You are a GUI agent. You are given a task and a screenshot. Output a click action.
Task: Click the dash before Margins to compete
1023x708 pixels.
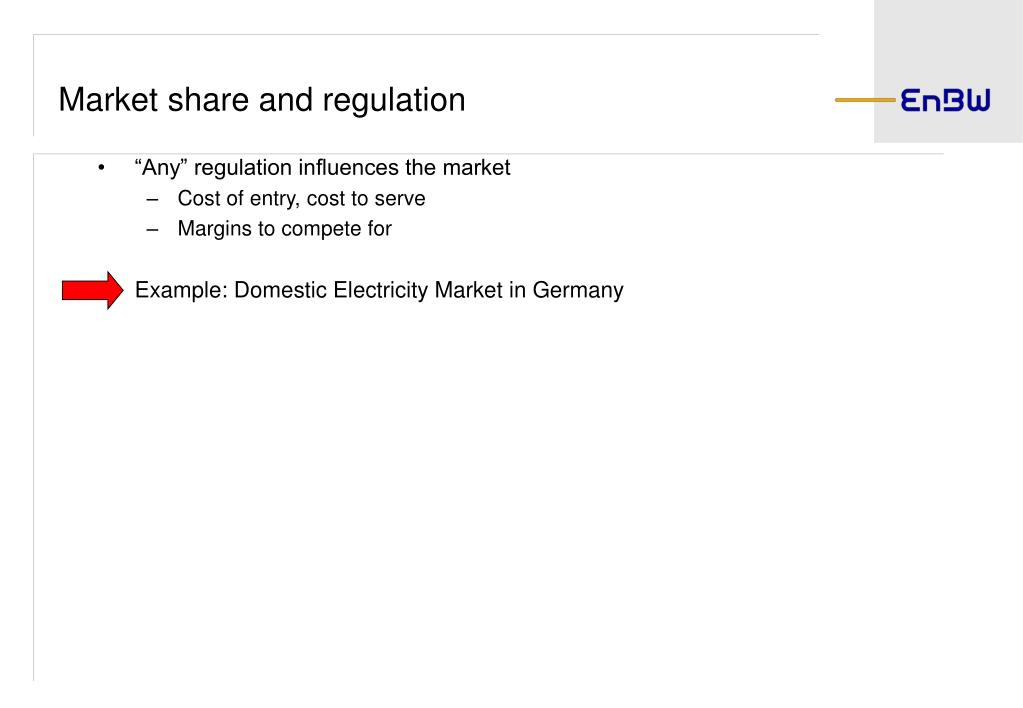click(x=153, y=230)
